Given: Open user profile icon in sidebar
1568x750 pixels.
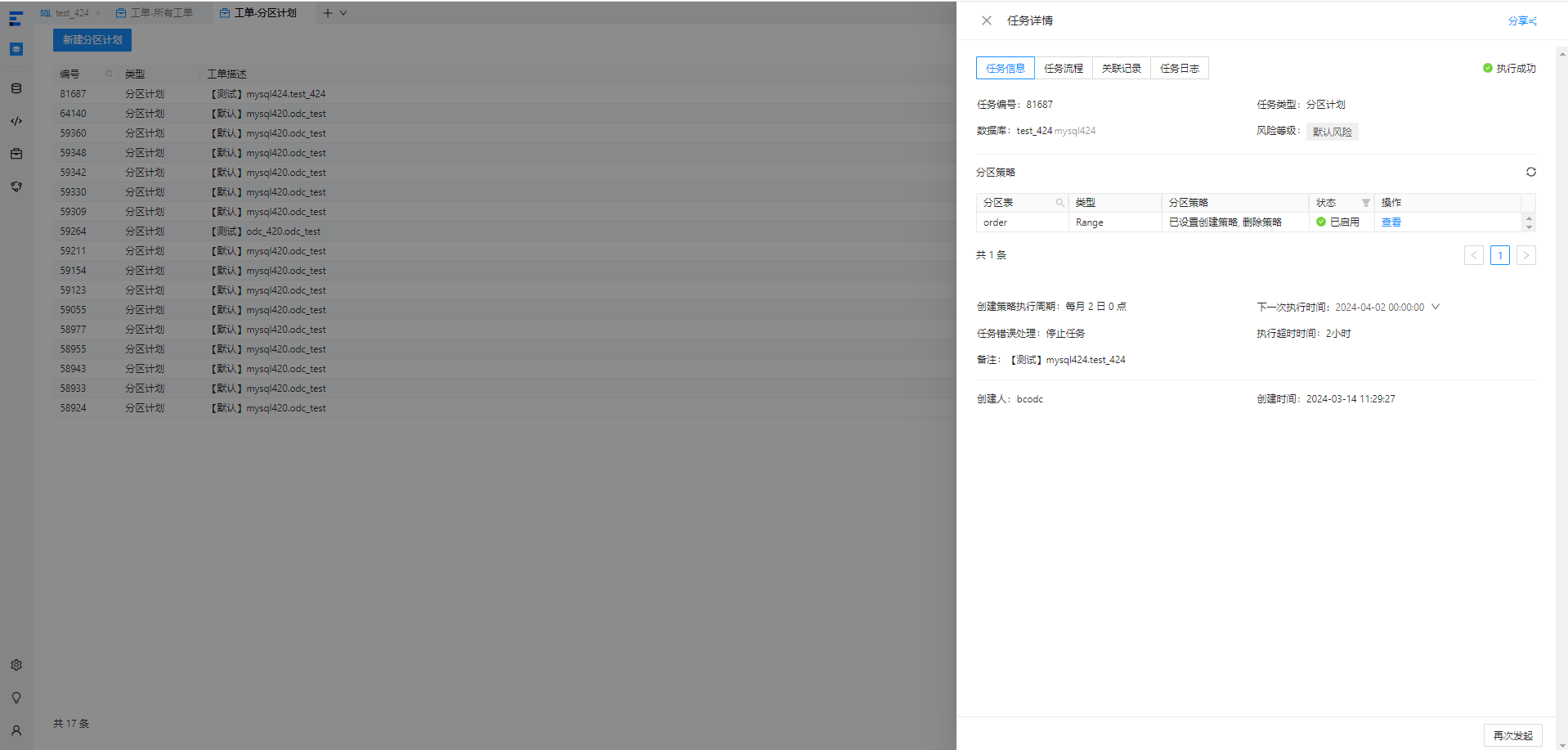Looking at the screenshot, I should [16, 730].
